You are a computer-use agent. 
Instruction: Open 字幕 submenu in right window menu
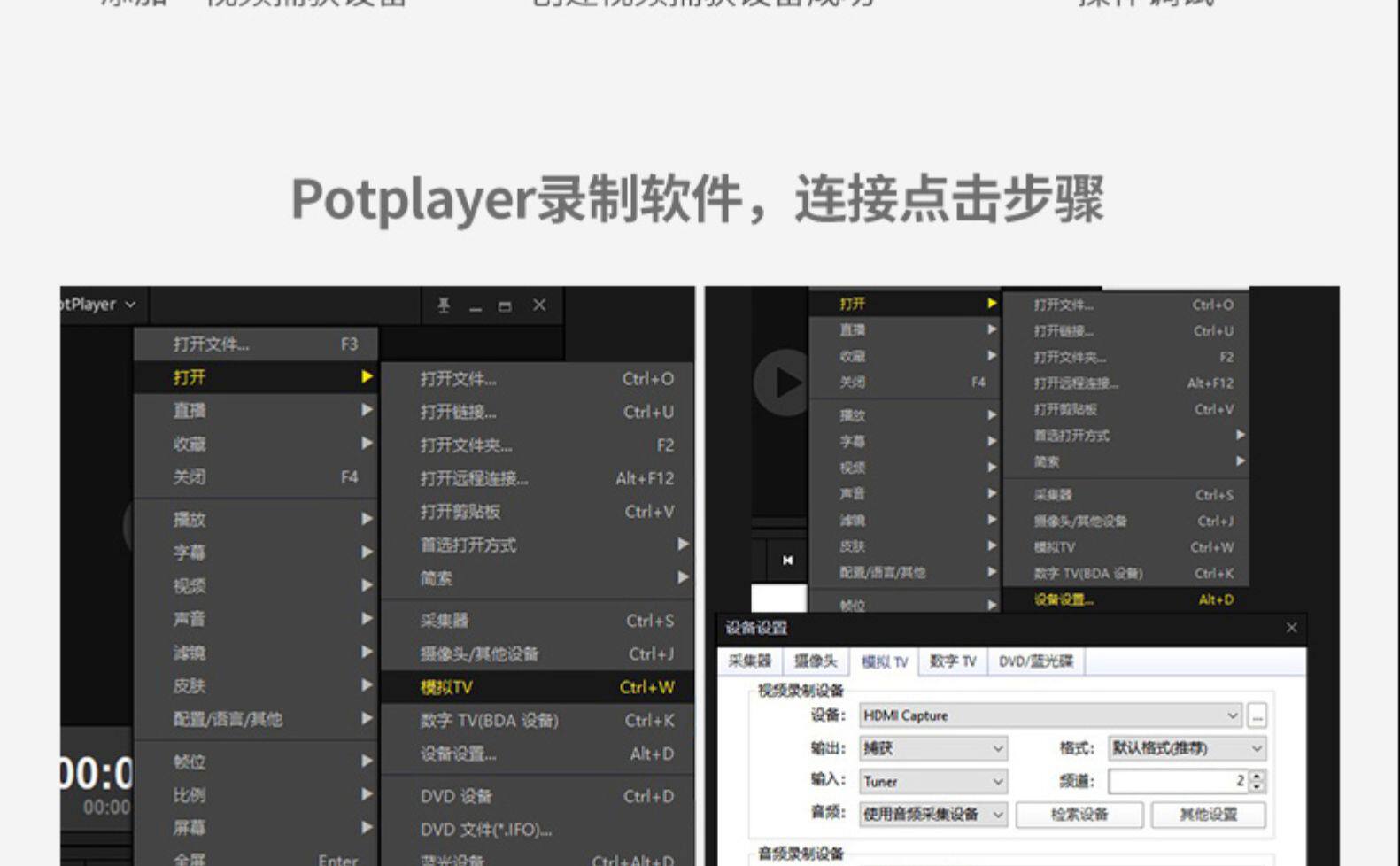(905, 441)
